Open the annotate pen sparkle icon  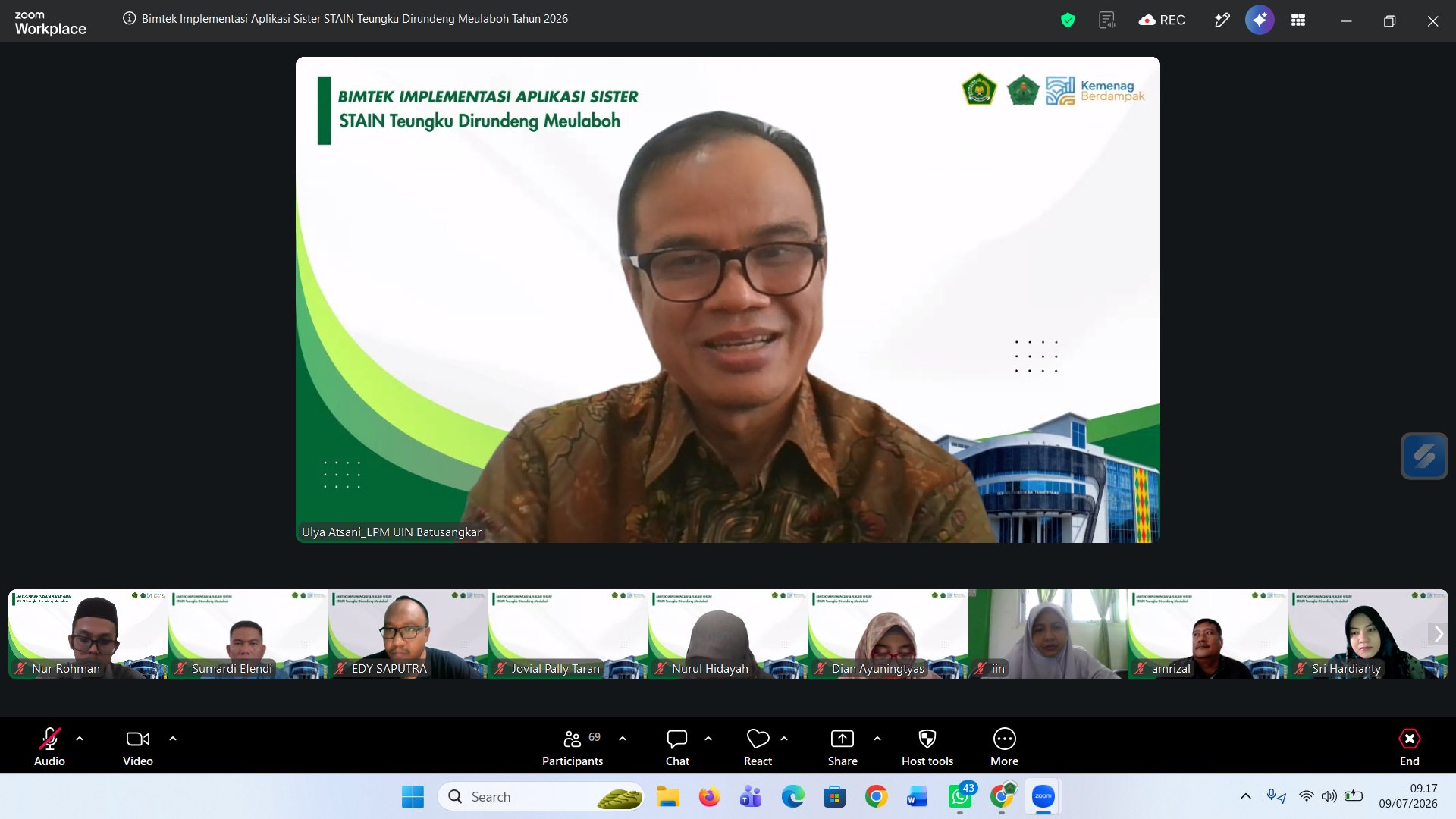(1222, 20)
